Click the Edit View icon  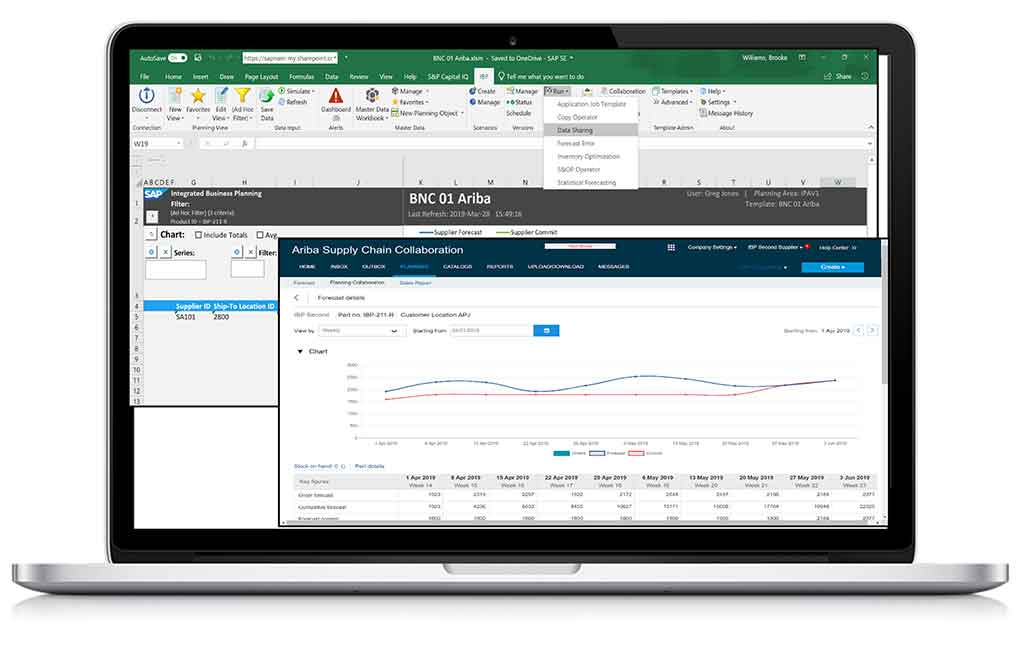click(221, 96)
